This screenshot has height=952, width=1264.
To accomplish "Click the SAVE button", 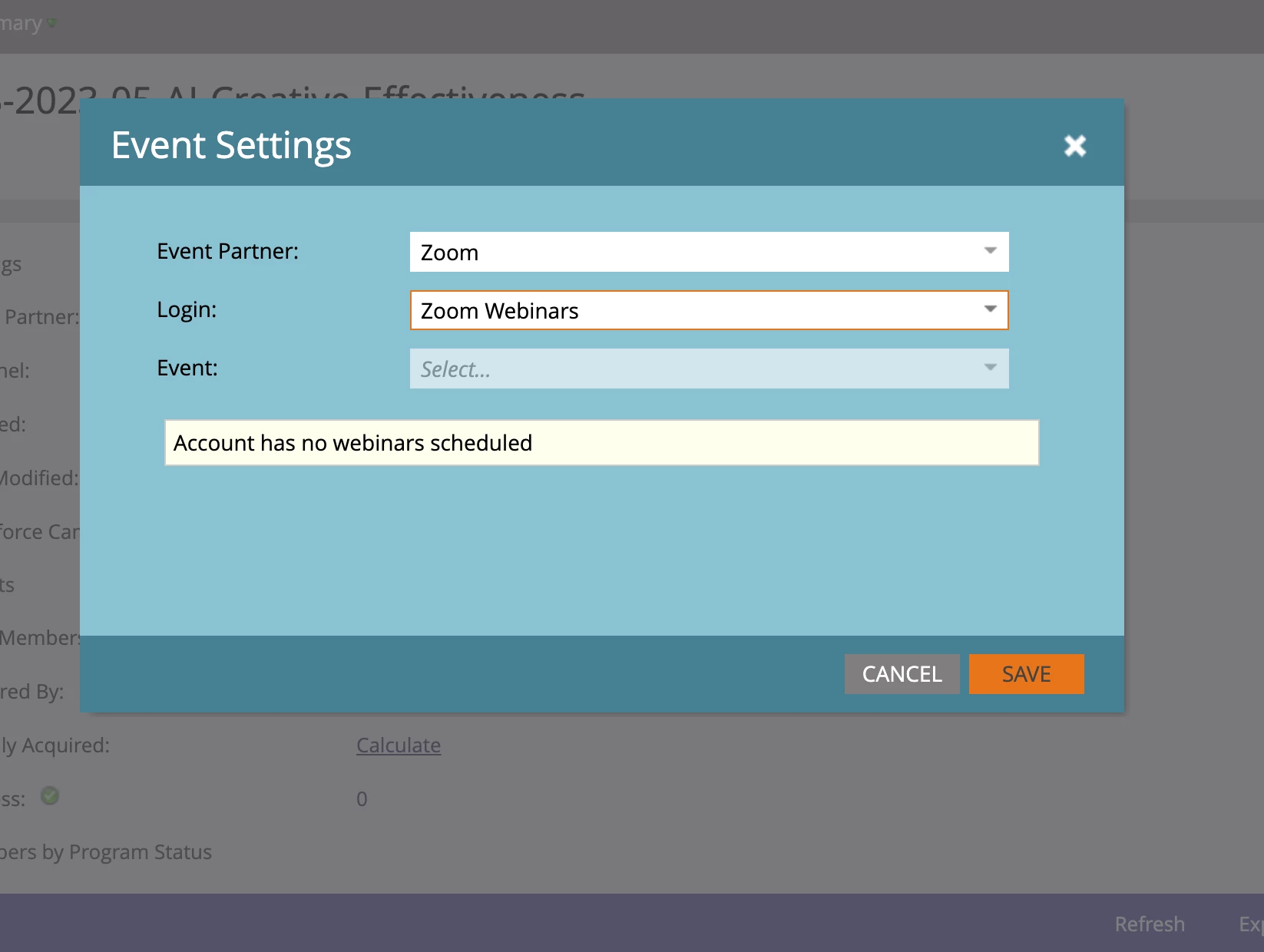I will click(1027, 674).
